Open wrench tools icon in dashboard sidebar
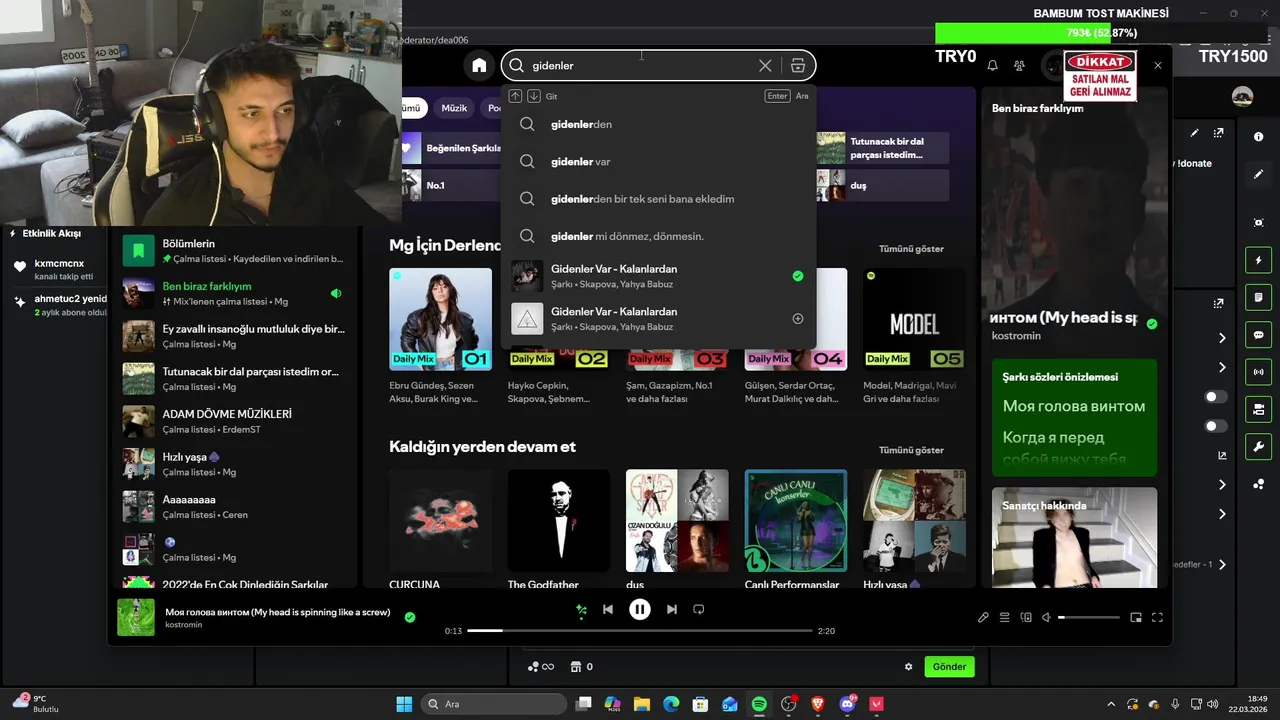 coord(1258,446)
